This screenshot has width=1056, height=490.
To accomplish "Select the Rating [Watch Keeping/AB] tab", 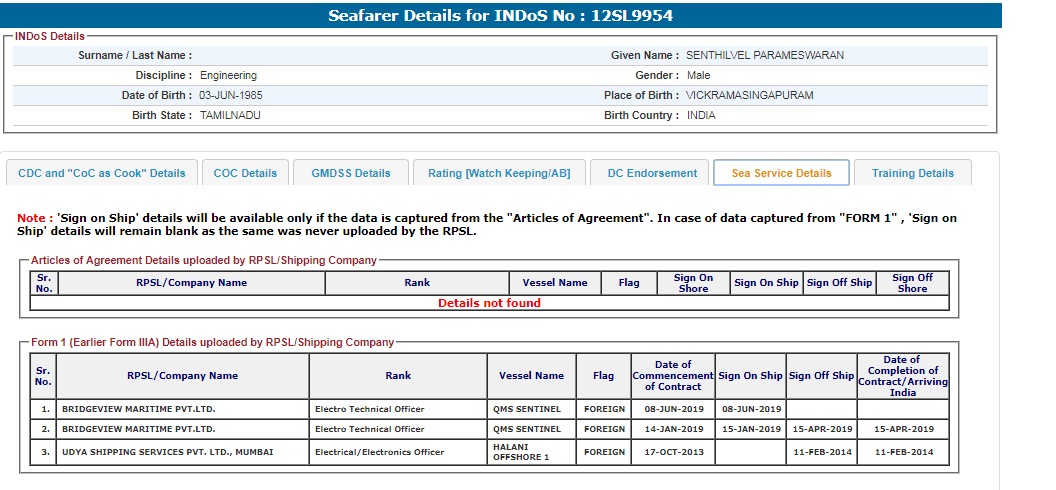I will coord(499,173).
